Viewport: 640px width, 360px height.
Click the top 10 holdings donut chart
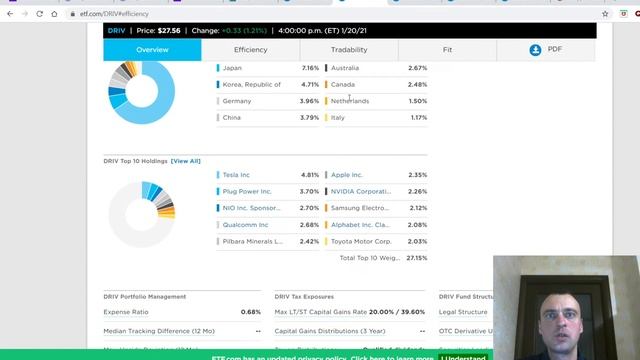coord(142,214)
